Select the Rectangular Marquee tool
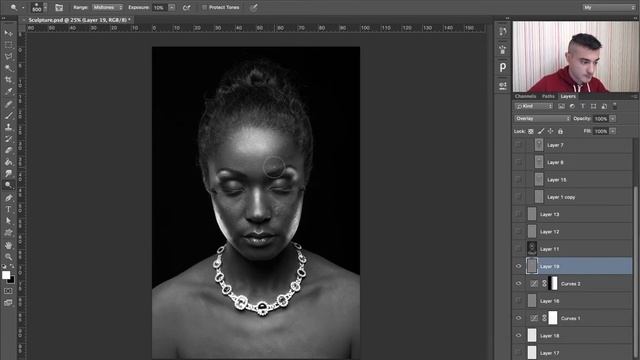640x360 pixels. point(8,45)
